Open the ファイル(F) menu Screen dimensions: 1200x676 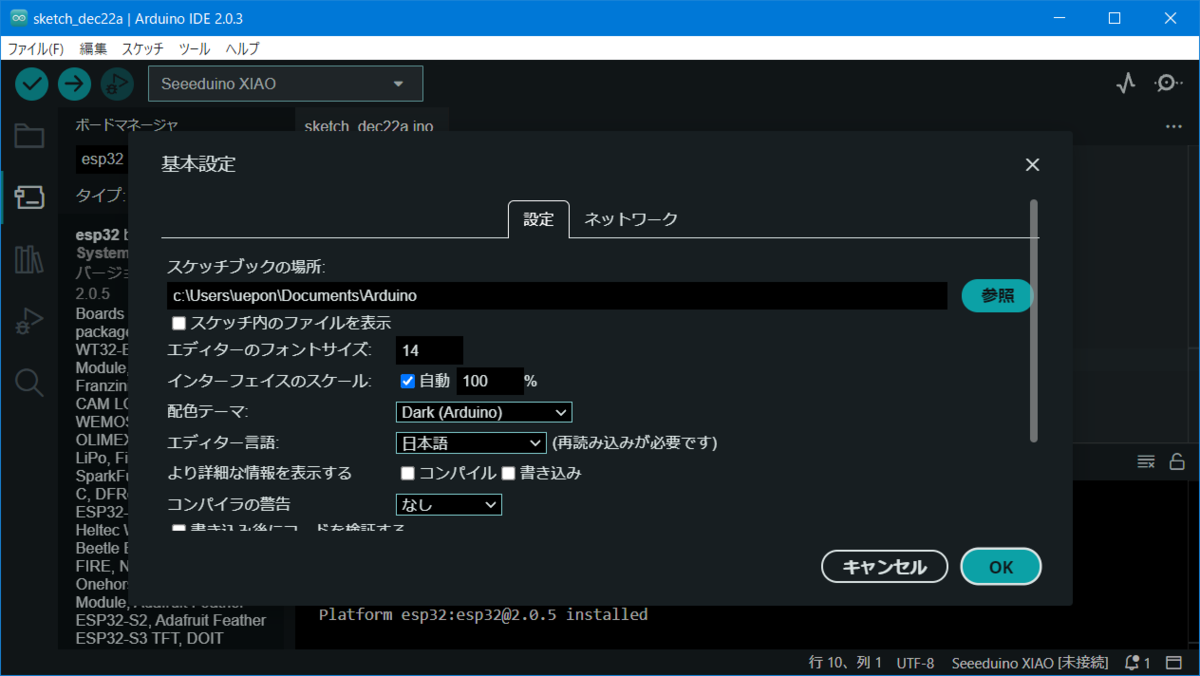(x=36, y=48)
